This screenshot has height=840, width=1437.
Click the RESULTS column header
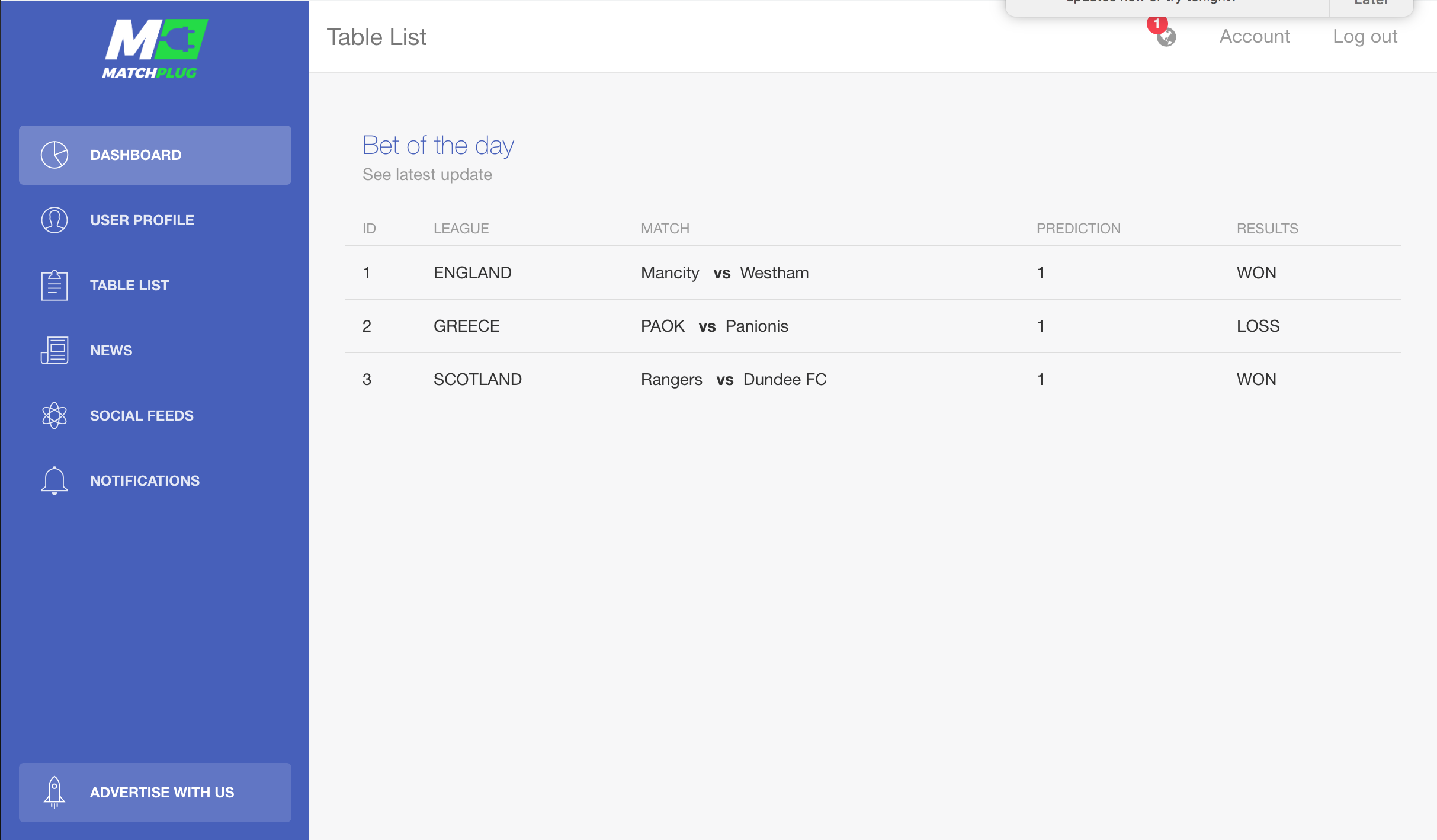tap(1267, 228)
